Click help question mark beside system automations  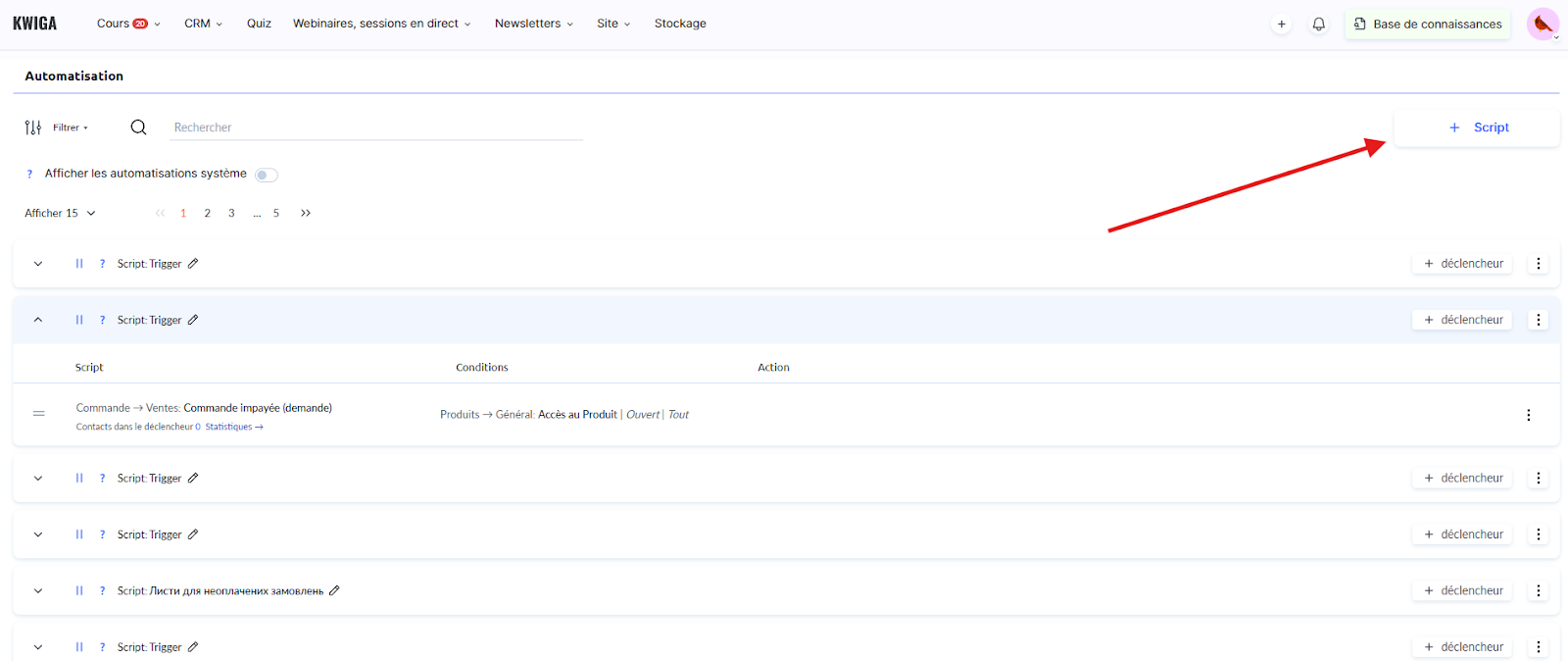(x=29, y=174)
